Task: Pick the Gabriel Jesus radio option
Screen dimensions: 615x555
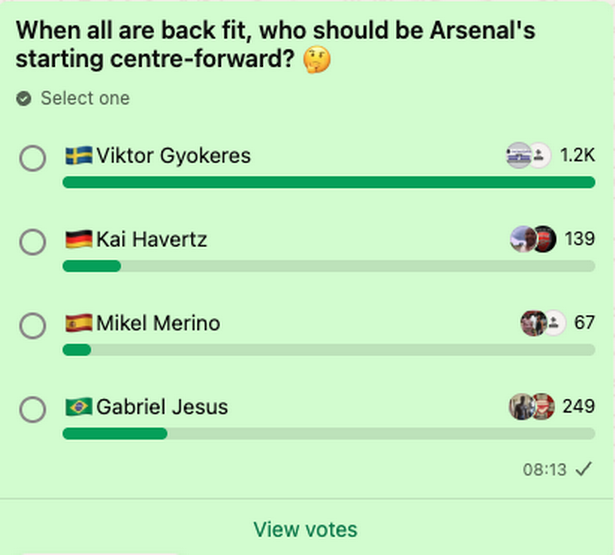Action: click(x=33, y=410)
